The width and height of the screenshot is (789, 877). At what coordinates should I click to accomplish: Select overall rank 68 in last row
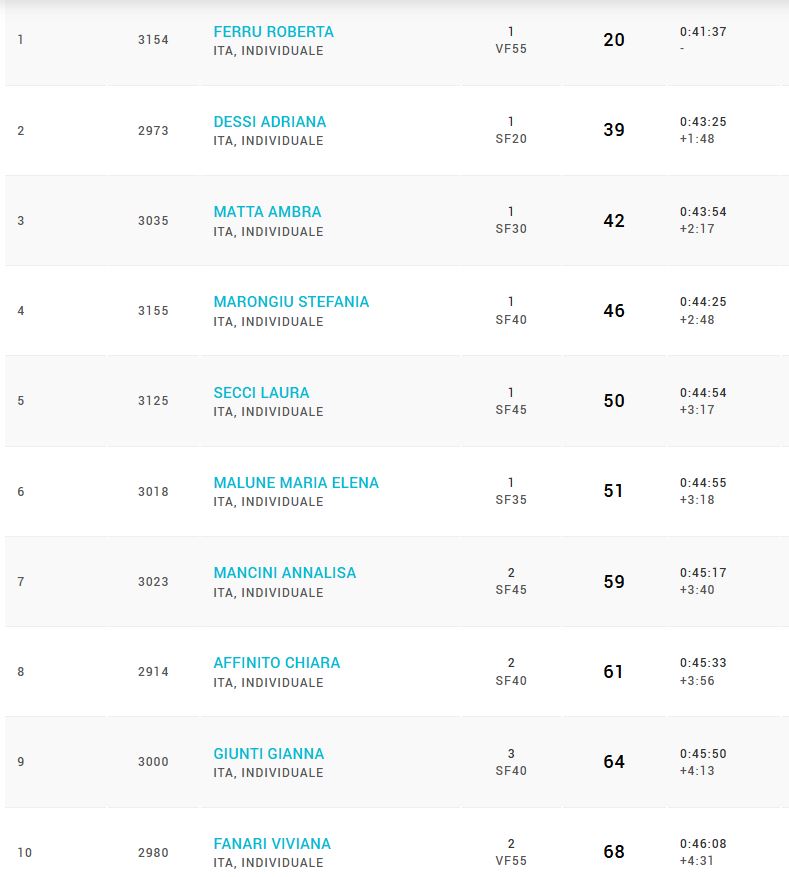pyautogui.click(x=614, y=852)
